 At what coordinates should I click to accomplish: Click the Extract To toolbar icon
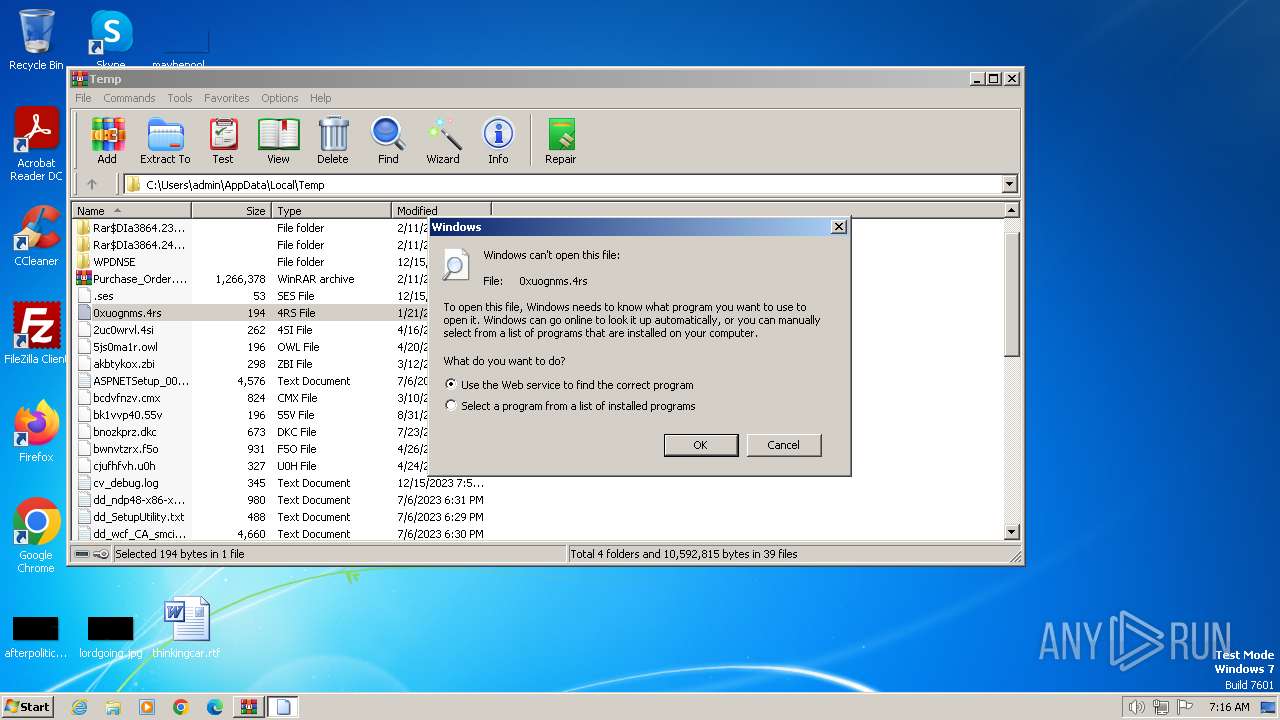click(x=165, y=141)
